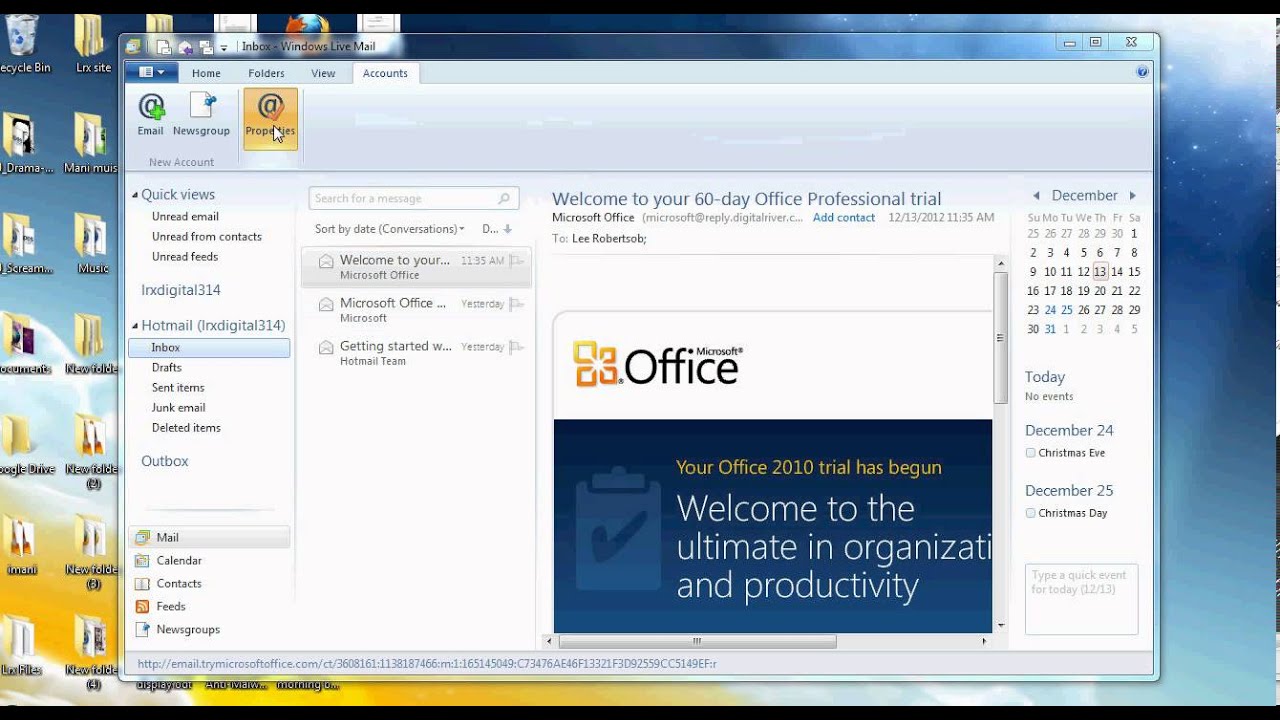Open the Junk email folder
The width and height of the screenshot is (1280, 720).
[178, 407]
